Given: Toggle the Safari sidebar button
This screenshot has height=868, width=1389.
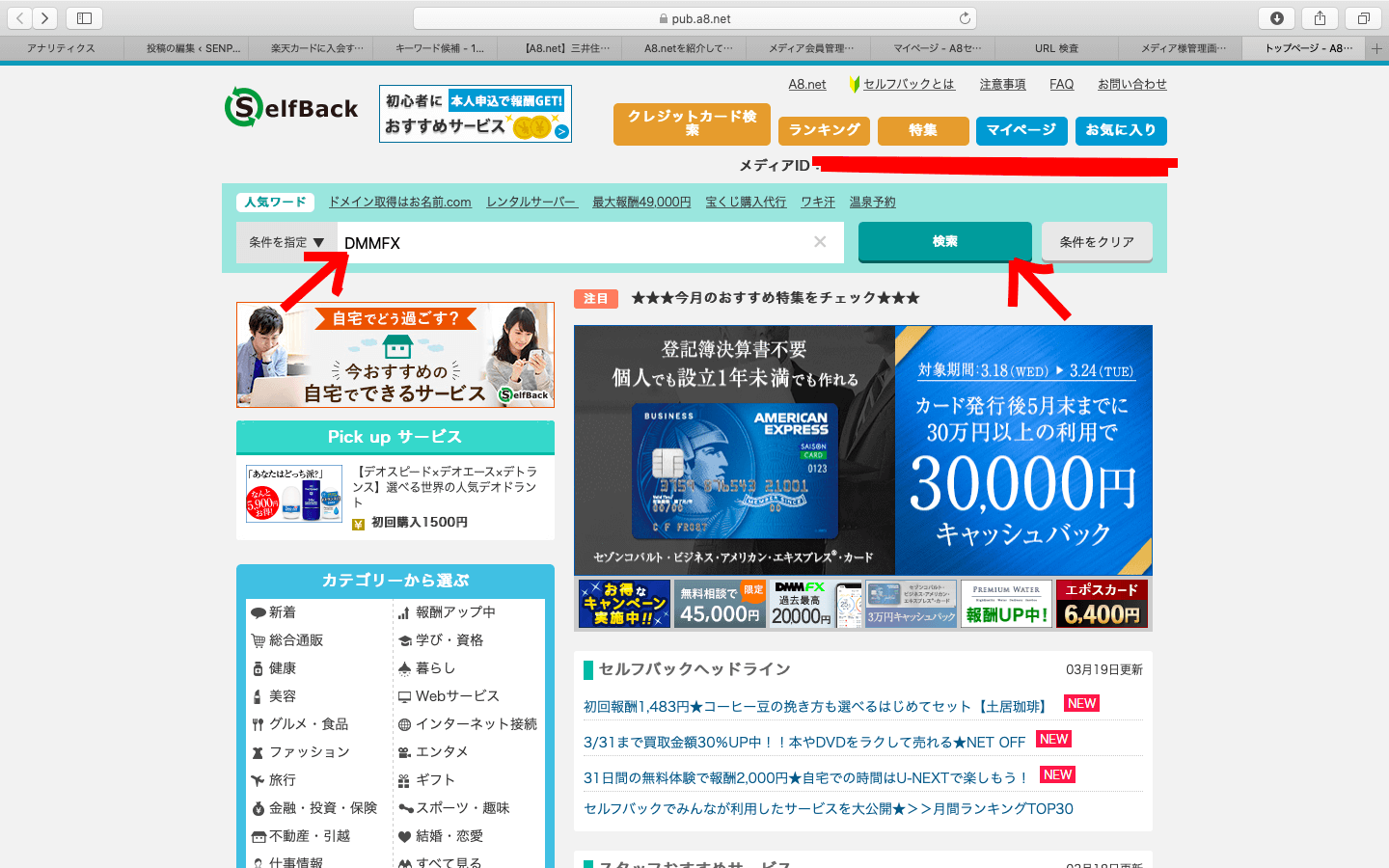Looking at the screenshot, I should pyautogui.click(x=84, y=18).
